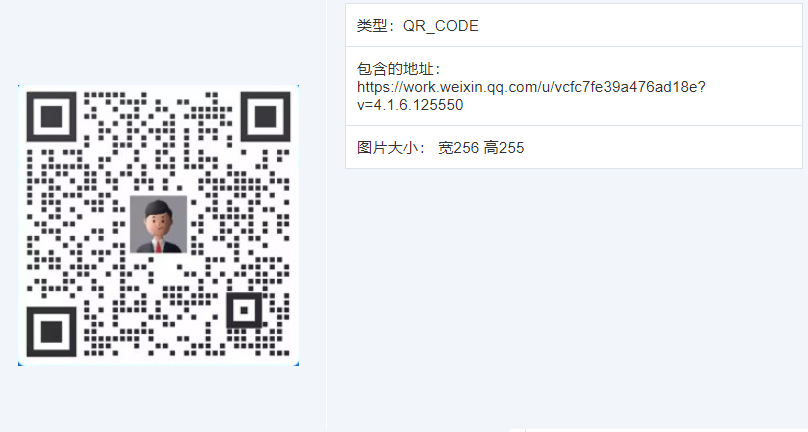Click the avatar's dark hair in QR code
This screenshot has width=808, height=432.
(157, 207)
